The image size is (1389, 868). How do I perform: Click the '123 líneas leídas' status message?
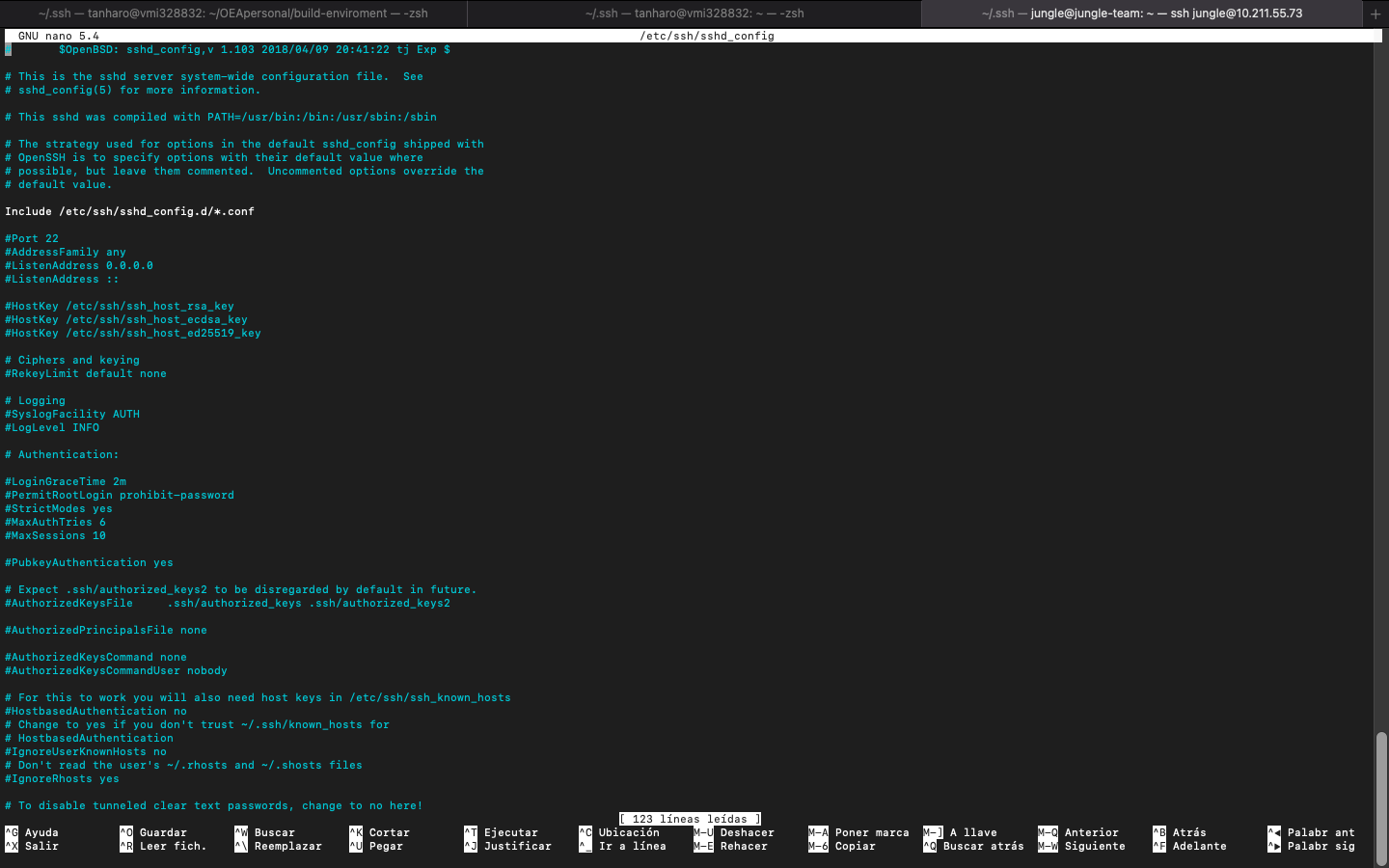pyautogui.click(x=690, y=819)
